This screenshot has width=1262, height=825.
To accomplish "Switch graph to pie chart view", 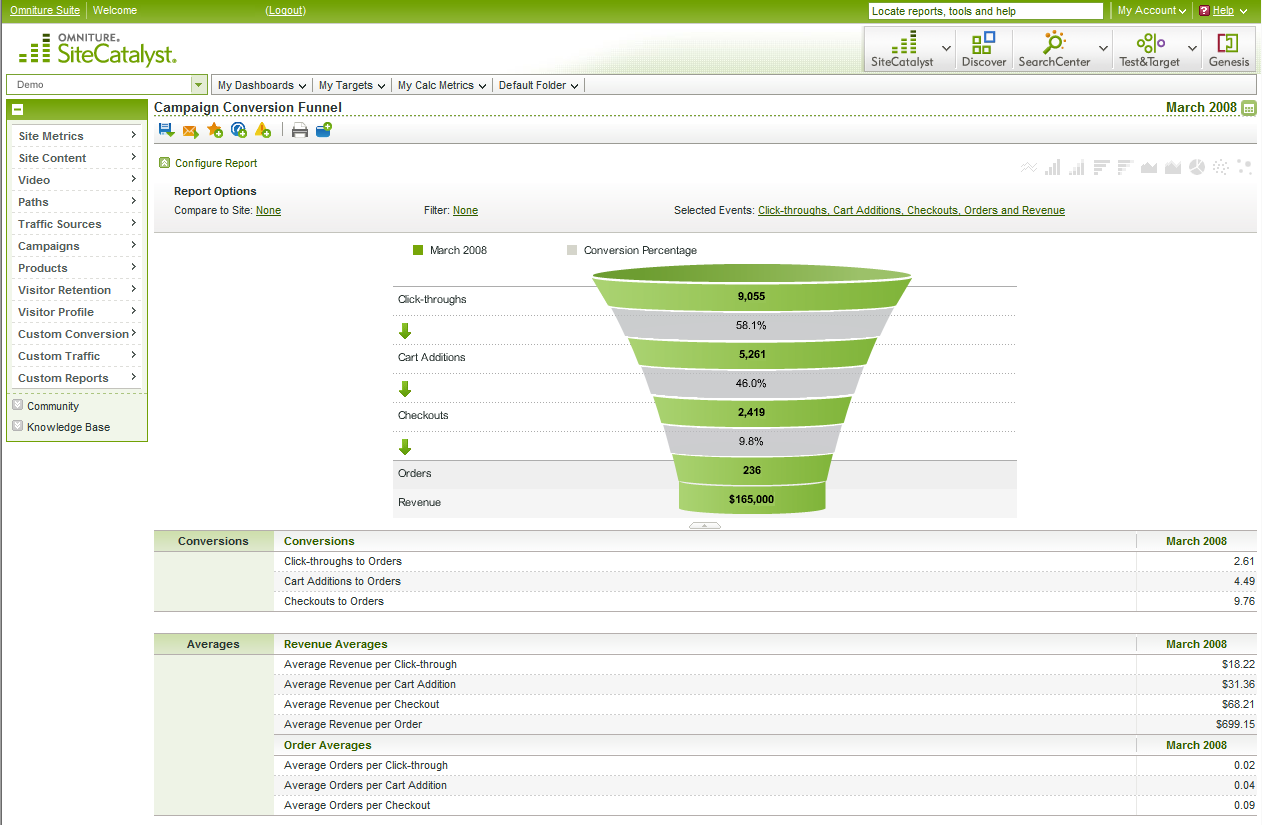I will (1196, 167).
